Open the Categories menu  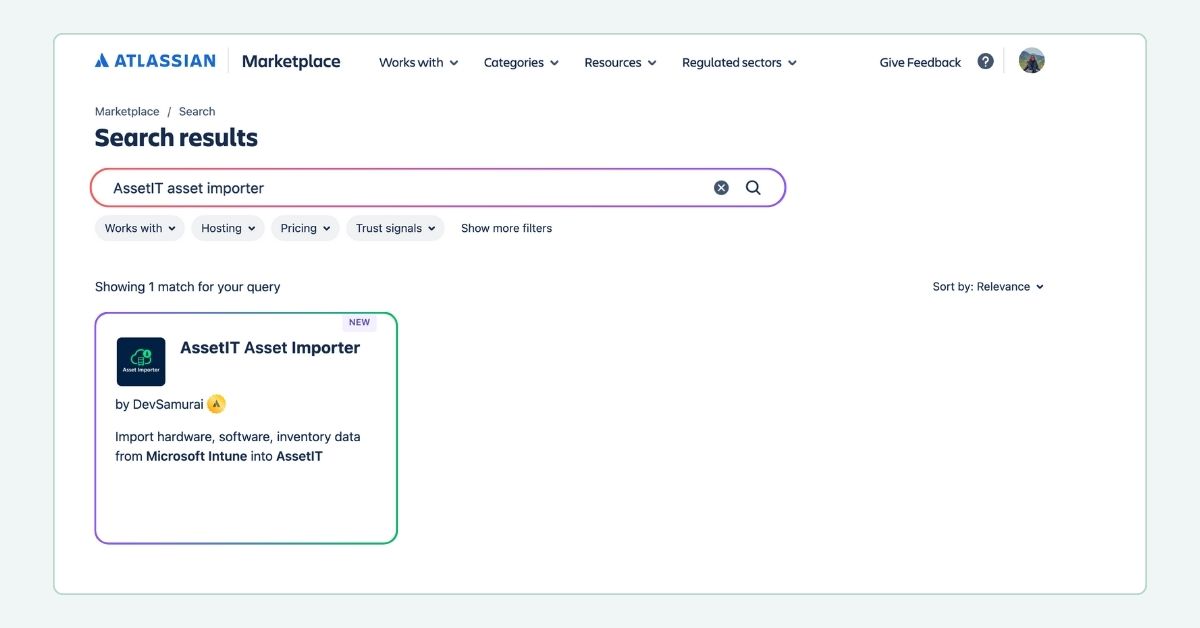point(521,62)
